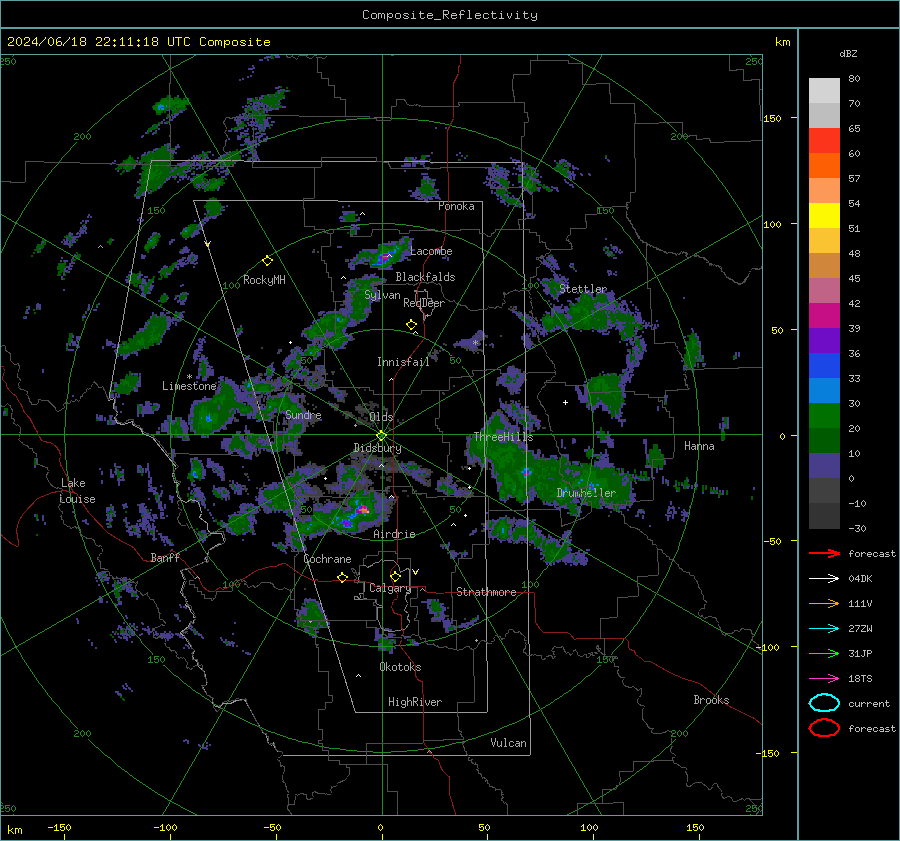Click the yellow diamond marker at radar center
Viewport: 900px width, 841px height.
pos(382,435)
